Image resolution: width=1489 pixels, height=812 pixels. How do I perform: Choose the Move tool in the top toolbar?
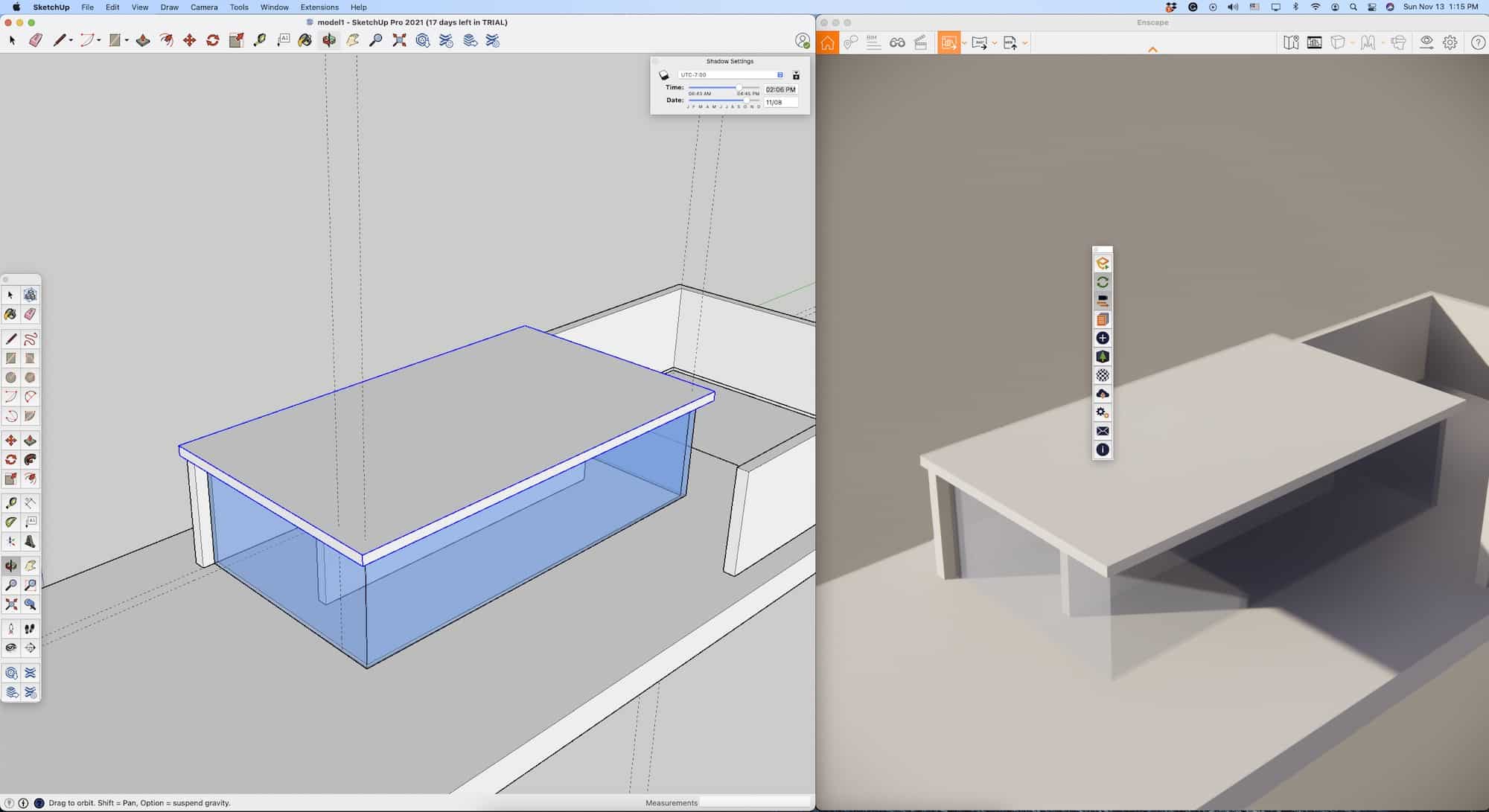click(189, 40)
